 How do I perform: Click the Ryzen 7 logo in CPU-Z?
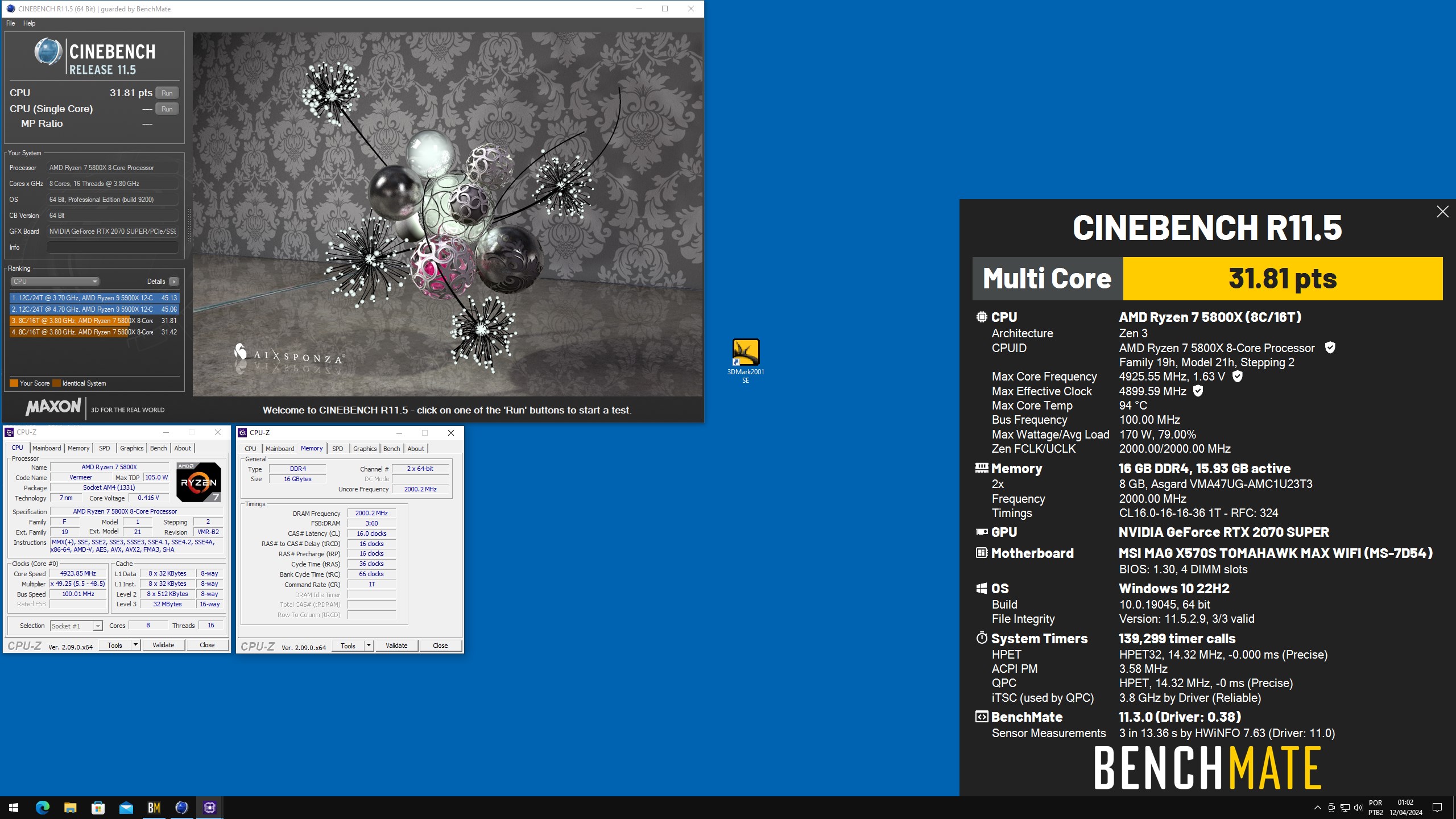click(x=198, y=482)
